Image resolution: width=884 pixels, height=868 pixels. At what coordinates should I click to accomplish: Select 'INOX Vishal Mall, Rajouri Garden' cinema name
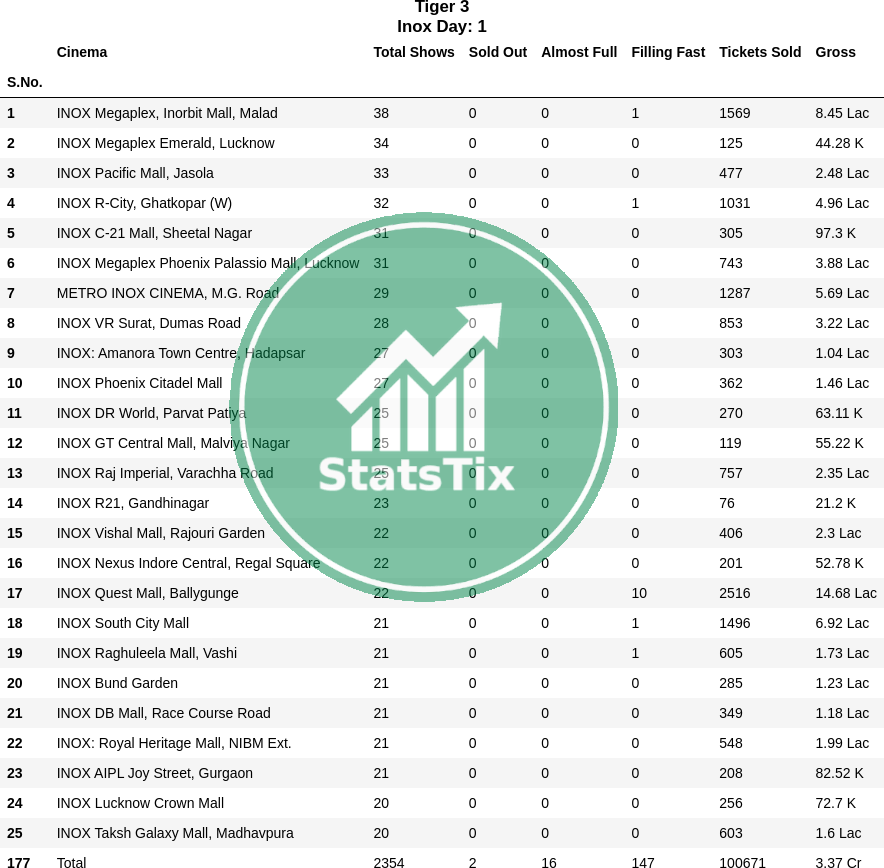pos(160,533)
